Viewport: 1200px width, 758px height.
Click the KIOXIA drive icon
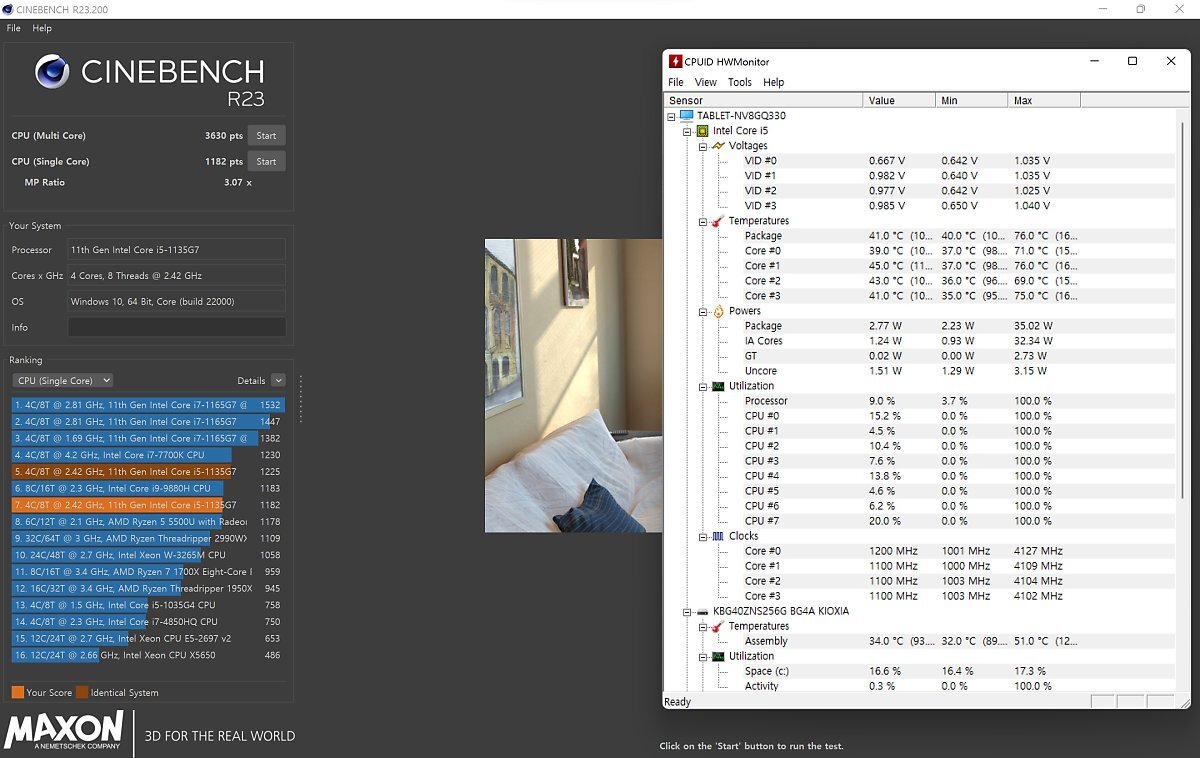[703, 611]
